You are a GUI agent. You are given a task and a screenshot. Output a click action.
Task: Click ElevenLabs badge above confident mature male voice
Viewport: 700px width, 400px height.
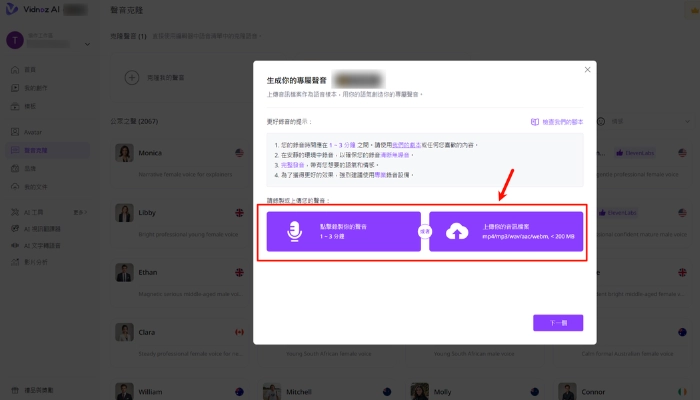tap(618, 213)
